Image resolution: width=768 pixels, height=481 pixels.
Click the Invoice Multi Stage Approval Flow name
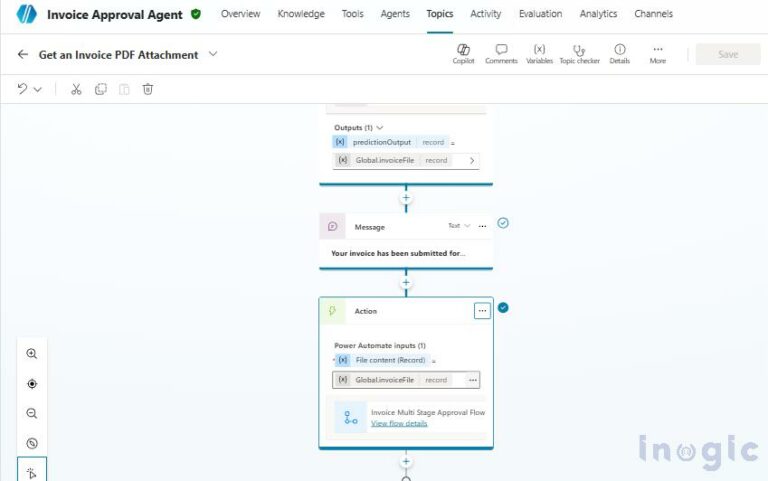coord(428,412)
